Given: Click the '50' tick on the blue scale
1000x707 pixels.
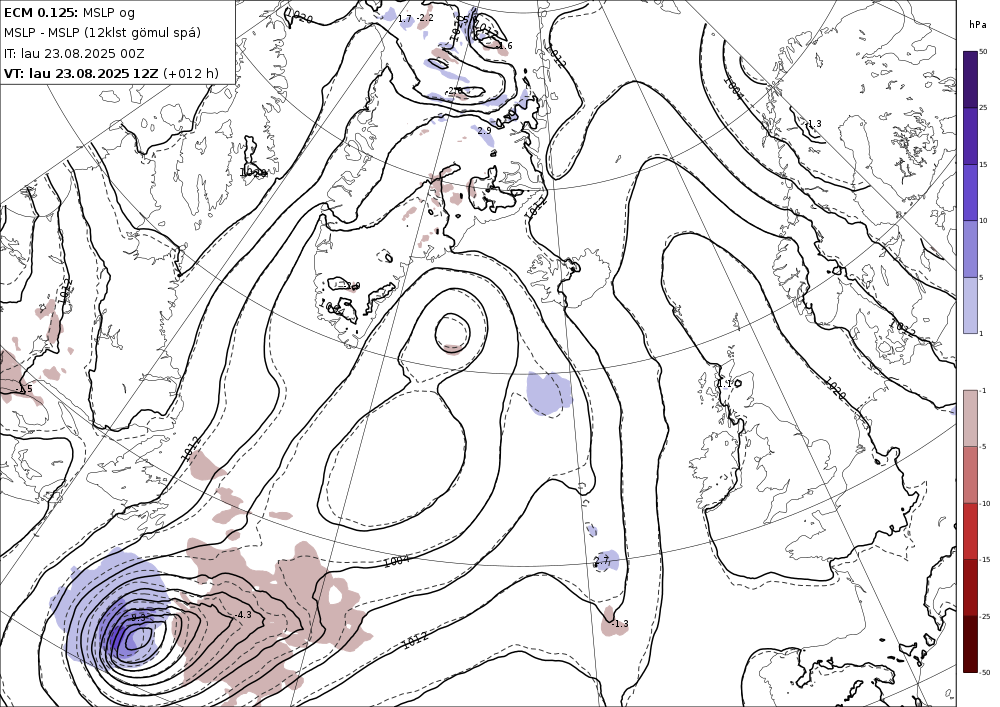Looking at the screenshot, I should pos(983,52).
